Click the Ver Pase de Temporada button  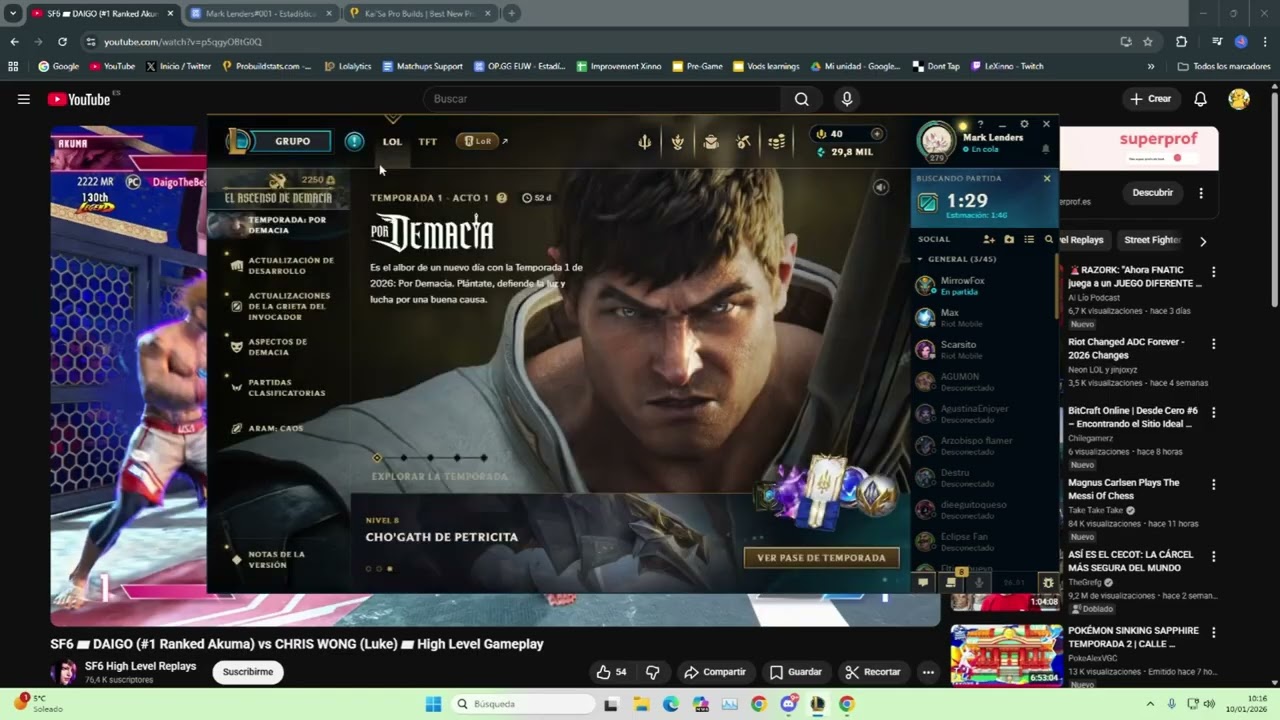point(821,558)
